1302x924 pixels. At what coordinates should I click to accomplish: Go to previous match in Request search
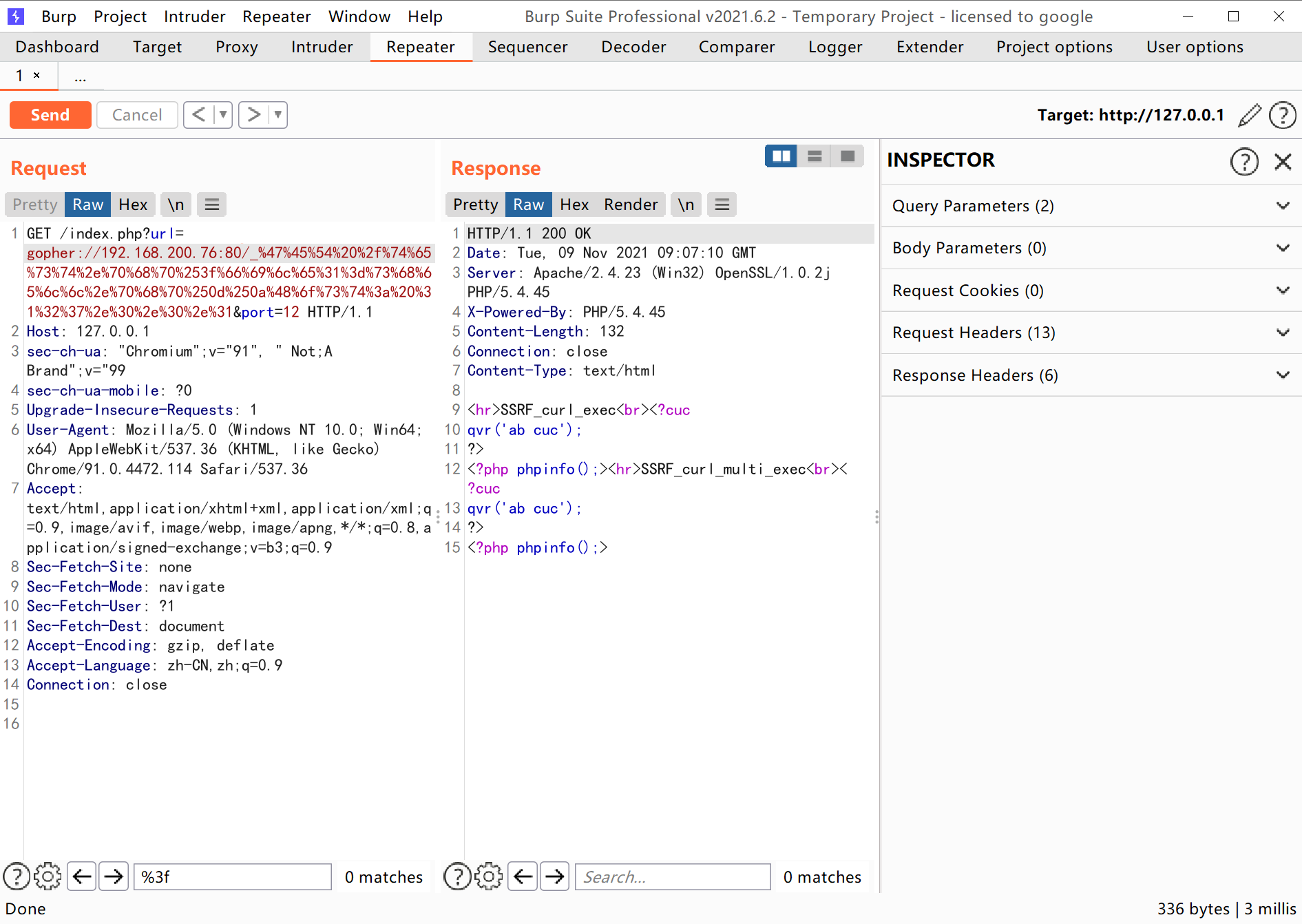point(82,876)
